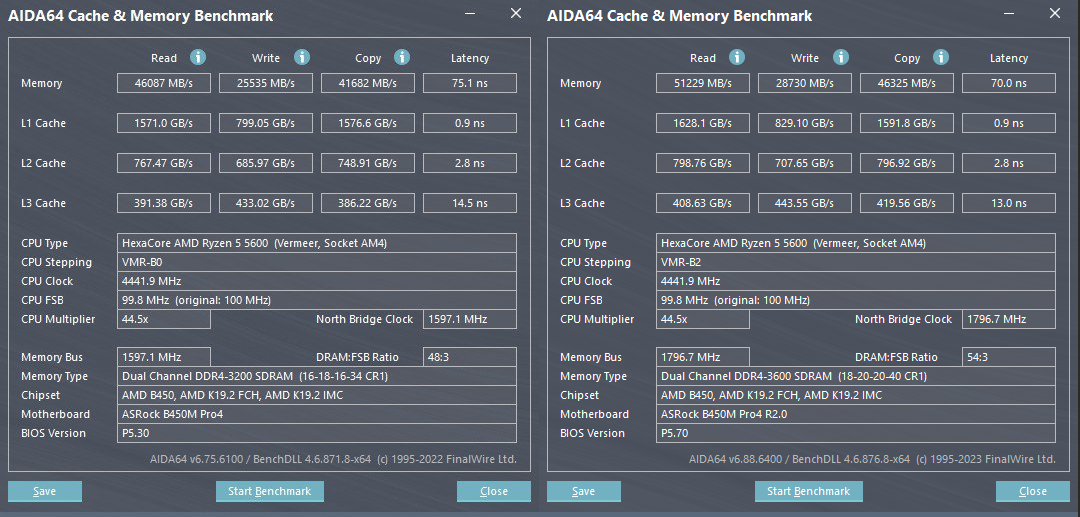The width and height of the screenshot is (1080, 517).
Task: Click the Memory Type field showing DDR4-3600 SDRAM
Action: pyautogui.click(x=856, y=376)
